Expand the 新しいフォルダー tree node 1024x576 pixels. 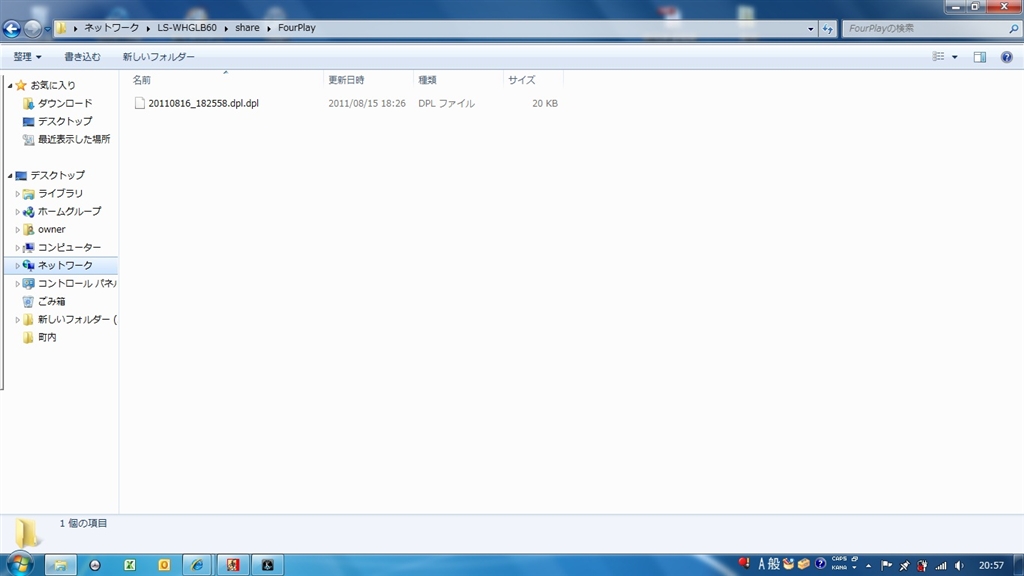(18, 320)
